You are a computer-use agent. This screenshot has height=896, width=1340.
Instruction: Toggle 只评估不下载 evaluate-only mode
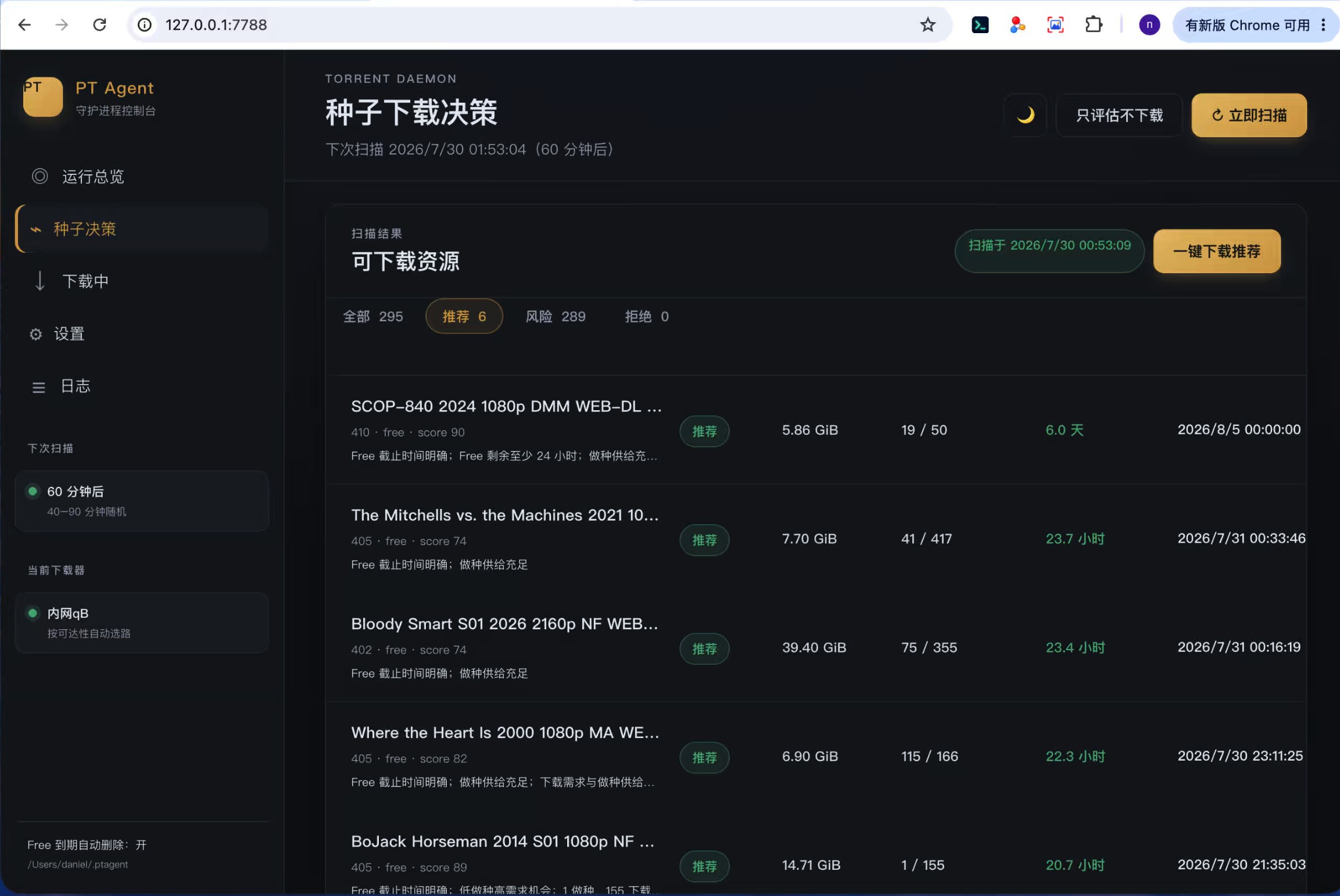coord(1119,115)
